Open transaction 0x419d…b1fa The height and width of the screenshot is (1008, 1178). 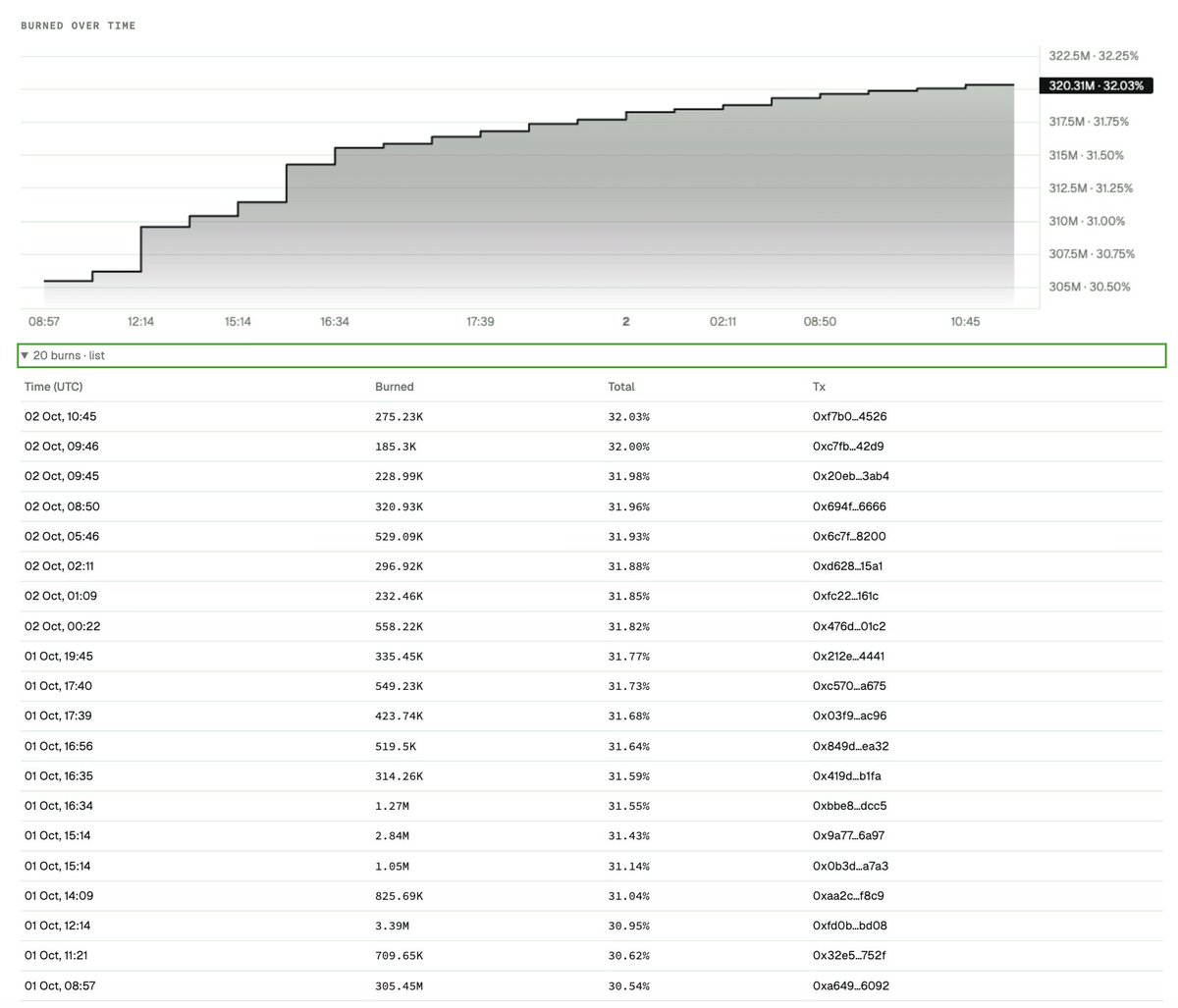click(846, 775)
